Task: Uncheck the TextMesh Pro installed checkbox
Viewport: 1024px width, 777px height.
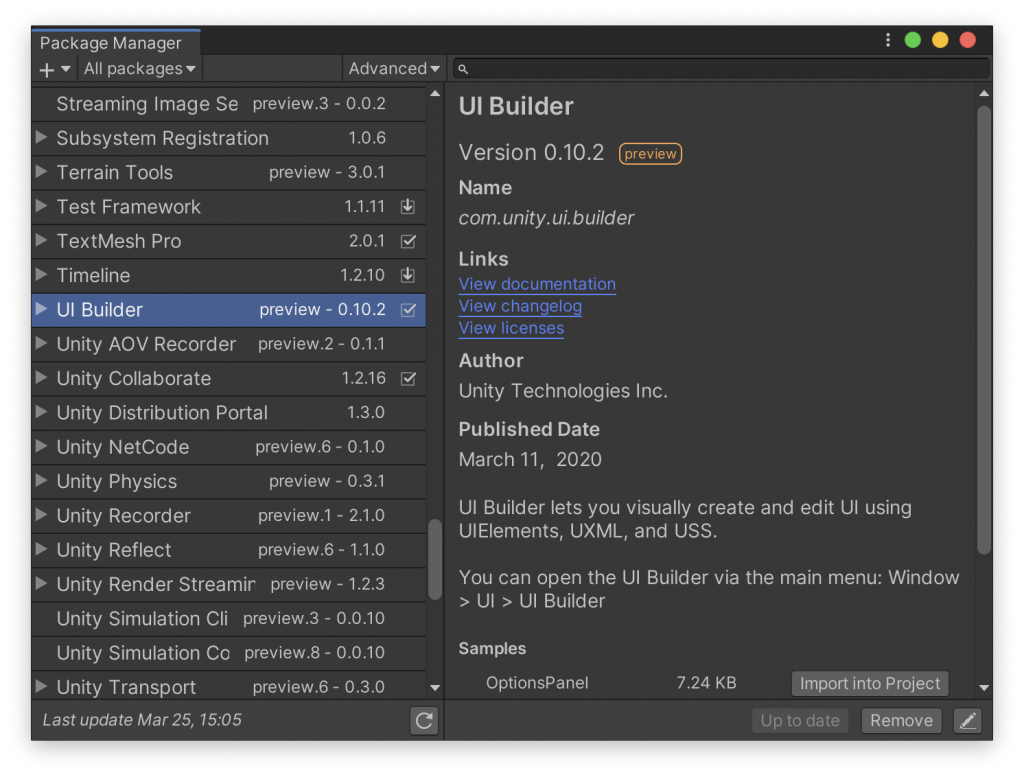Action: point(408,241)
